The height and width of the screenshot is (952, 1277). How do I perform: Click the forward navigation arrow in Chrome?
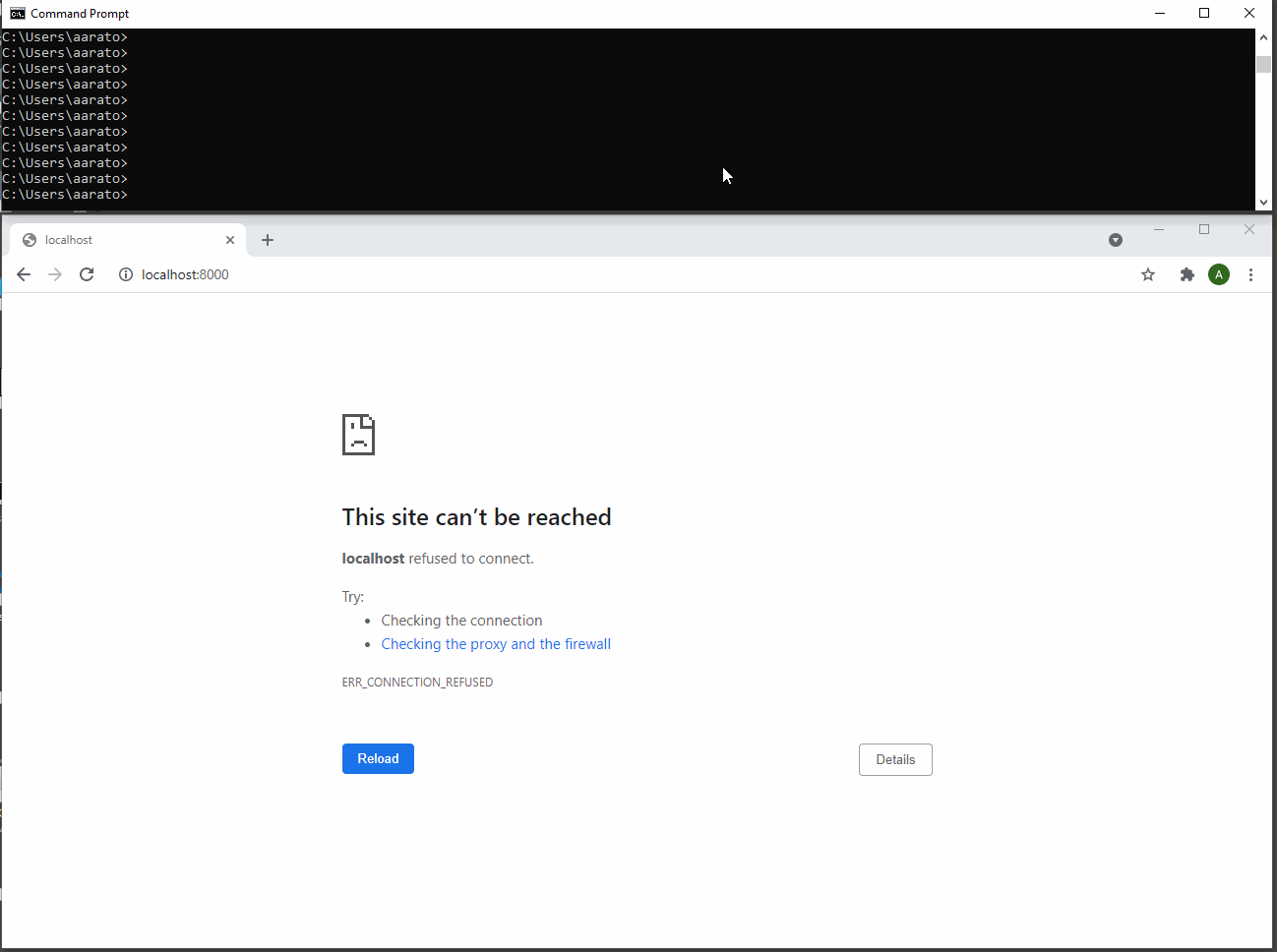click(55, 274)
